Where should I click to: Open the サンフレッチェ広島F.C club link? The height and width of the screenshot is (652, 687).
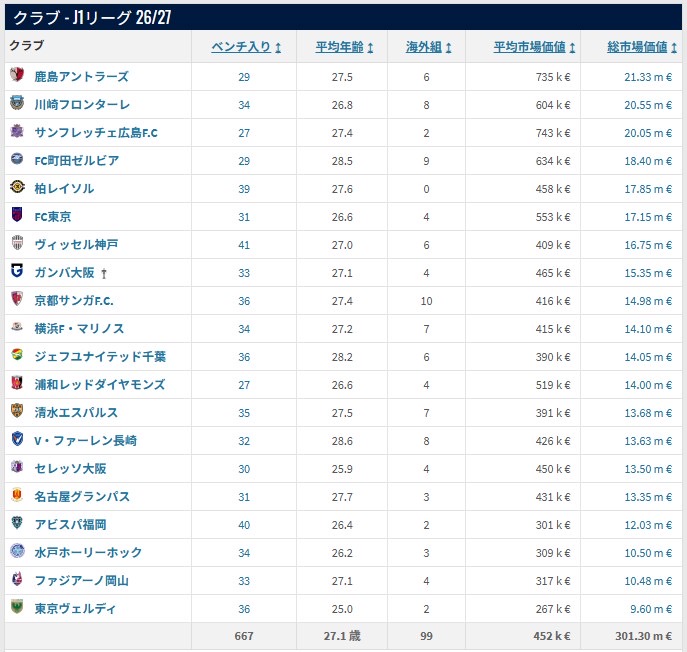96,133
